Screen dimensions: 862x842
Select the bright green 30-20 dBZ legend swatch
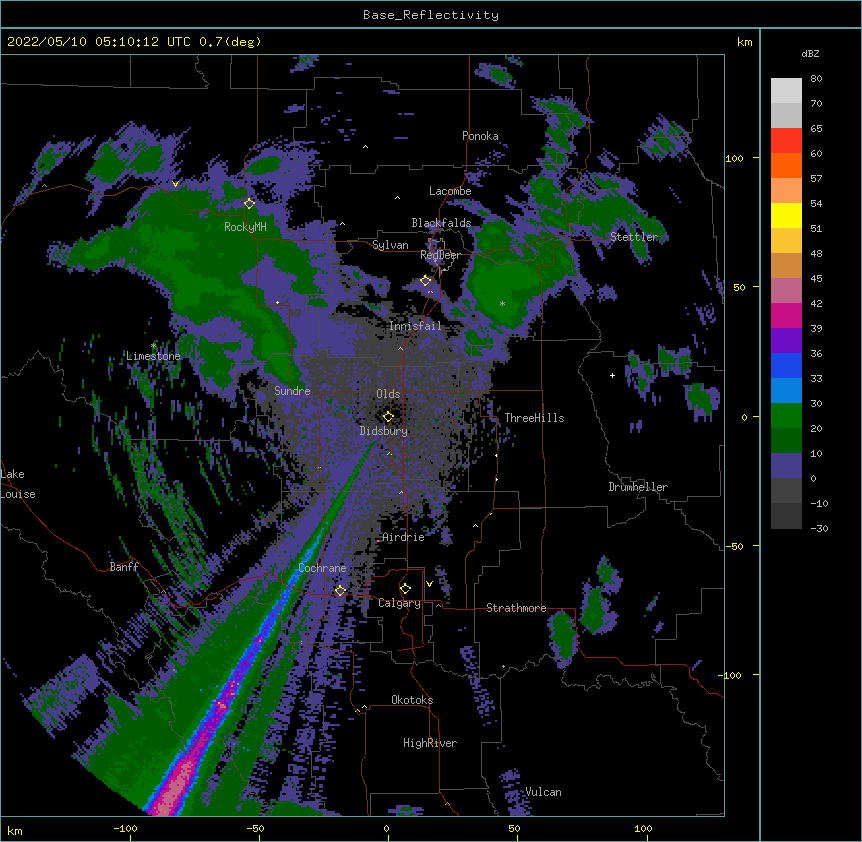[786, 416]
